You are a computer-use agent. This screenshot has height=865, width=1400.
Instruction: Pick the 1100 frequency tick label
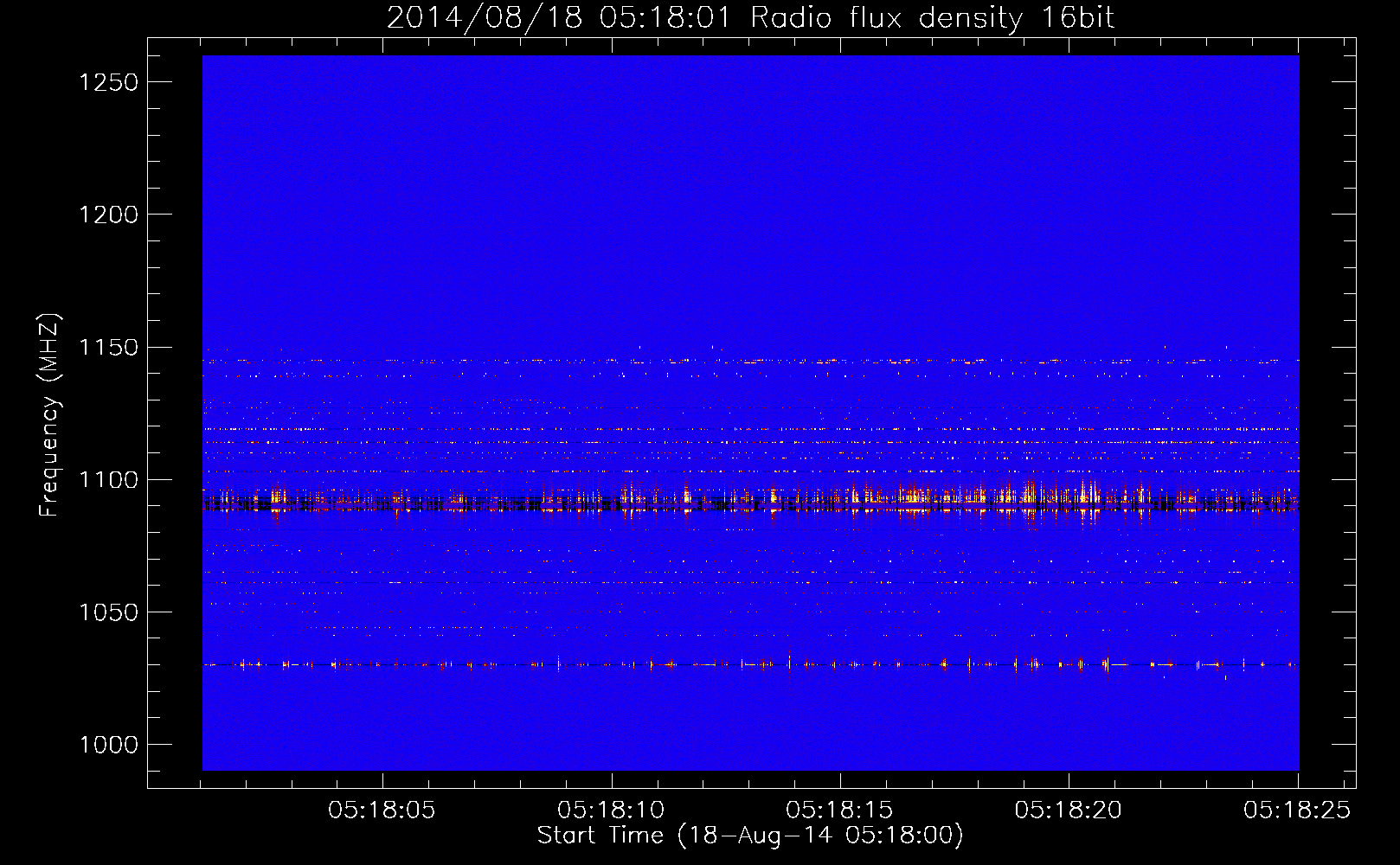pyautogui.click(x=108, y=480)
